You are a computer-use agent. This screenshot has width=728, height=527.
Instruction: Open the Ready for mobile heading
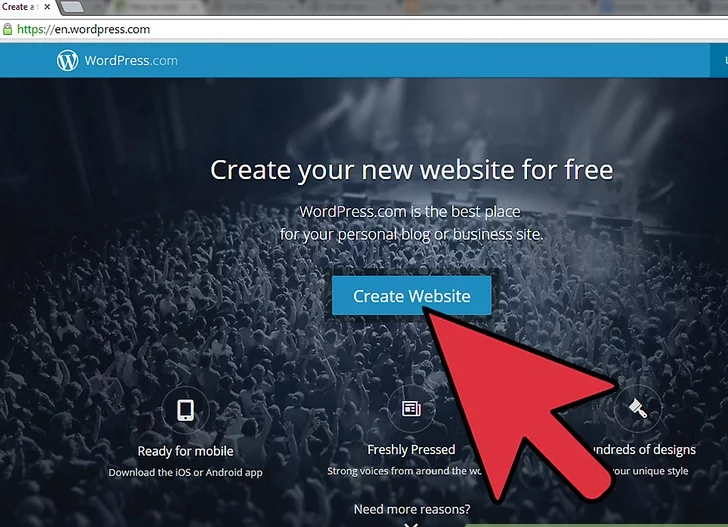[185, 451]
